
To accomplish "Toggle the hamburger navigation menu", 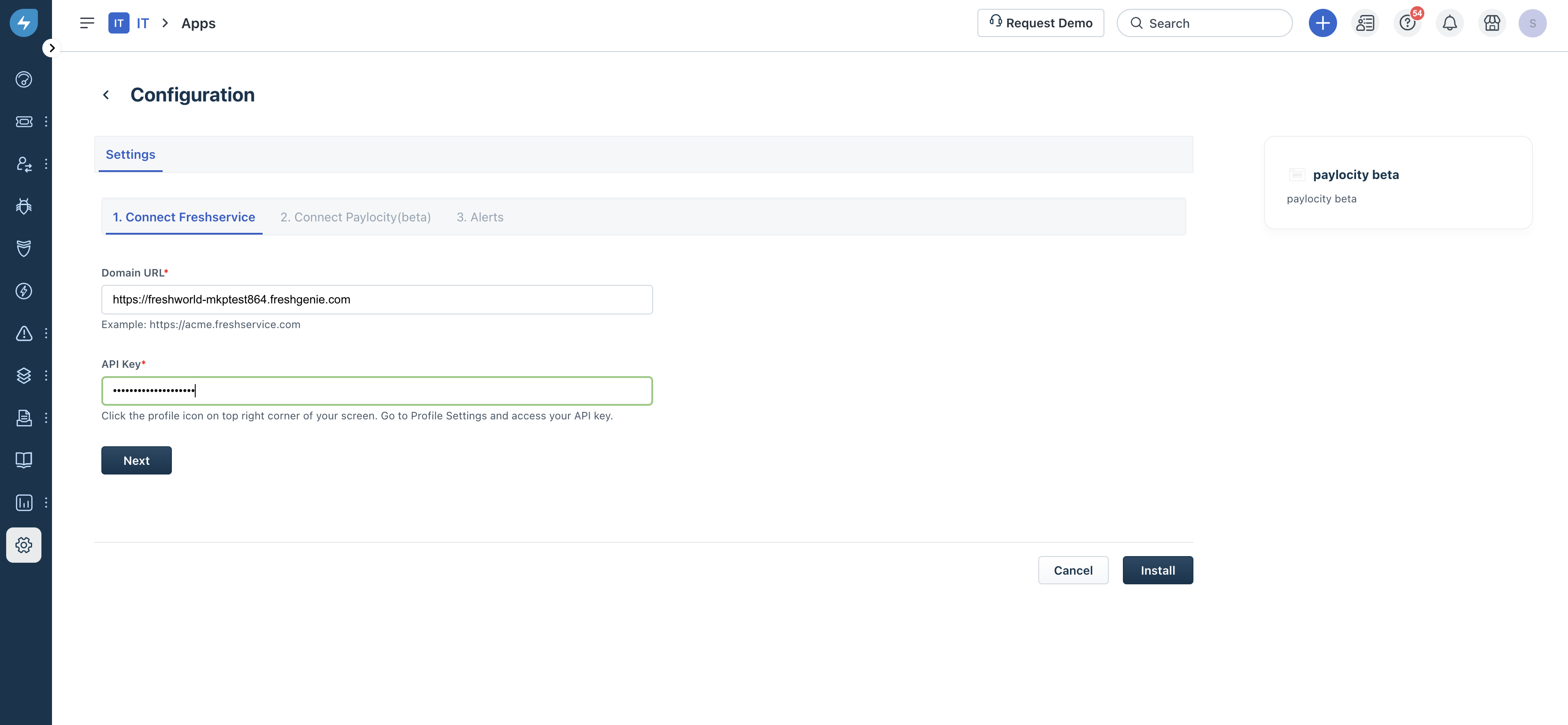I will point(87,23).
